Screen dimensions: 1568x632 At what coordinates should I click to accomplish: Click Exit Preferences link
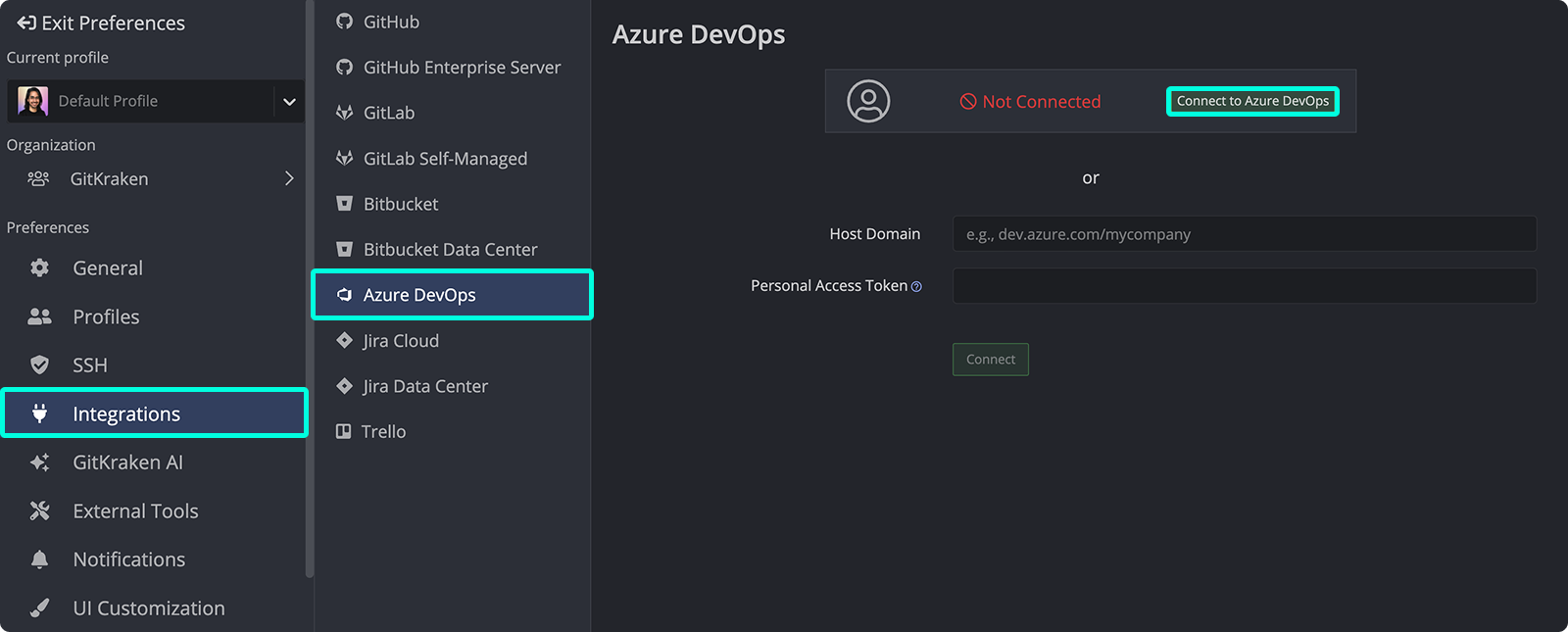click(101, 23)
